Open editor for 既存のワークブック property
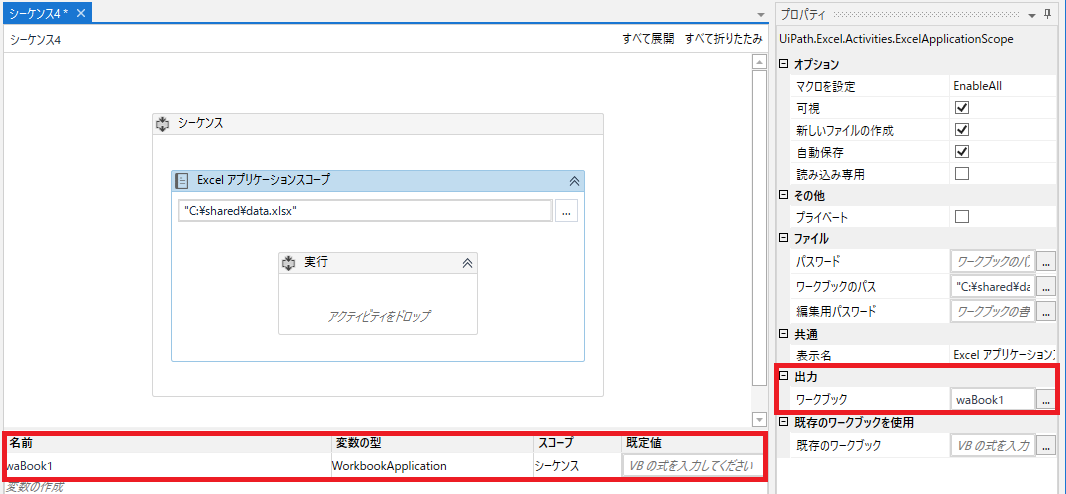Screen dimensions: 1066x494 (x=1046, y=446)
